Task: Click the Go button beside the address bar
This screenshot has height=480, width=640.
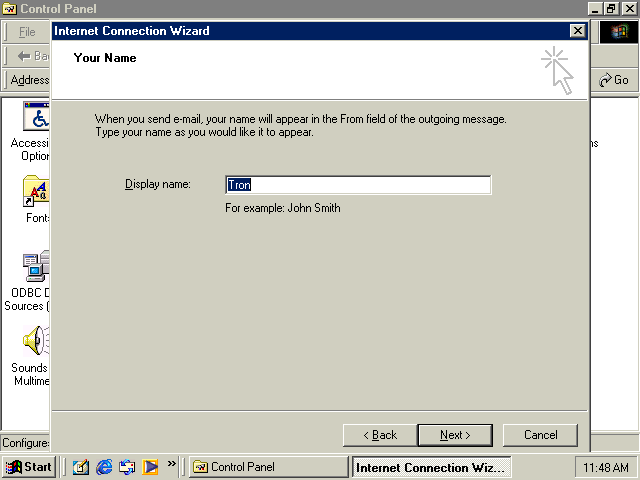Action: point(614,80)
